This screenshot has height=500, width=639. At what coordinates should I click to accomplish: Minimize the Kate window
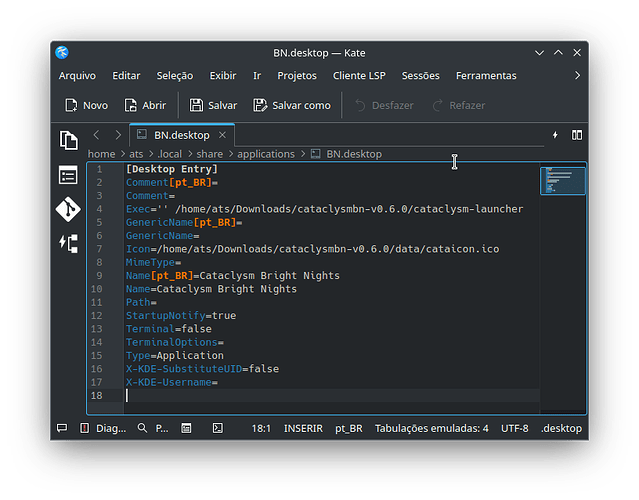[539, 53]
